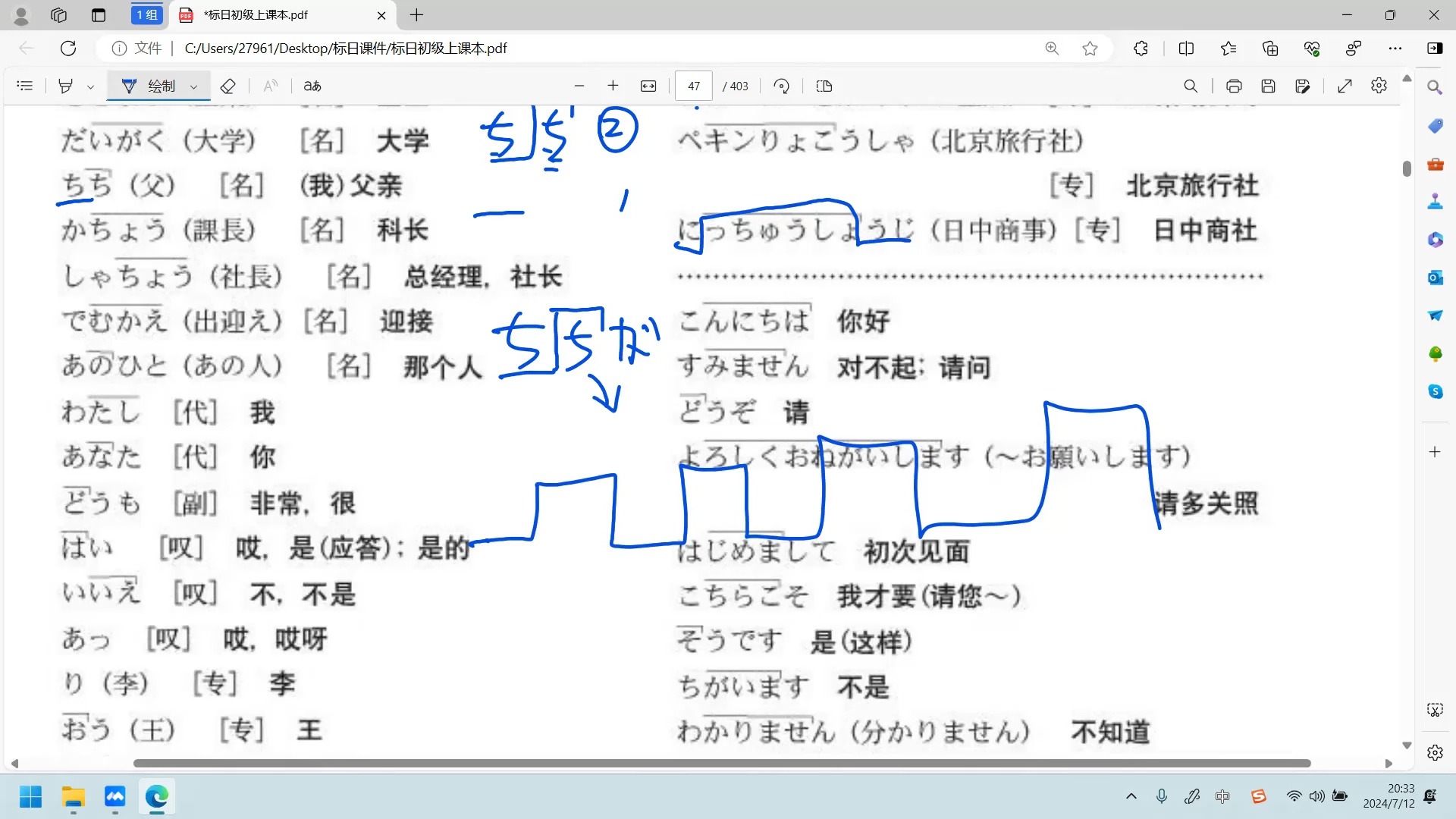The width and height of the screenshot is (1456, 819).
Task: Select the 标日初级上课本.pdf tab
Action: click(281, 14)
